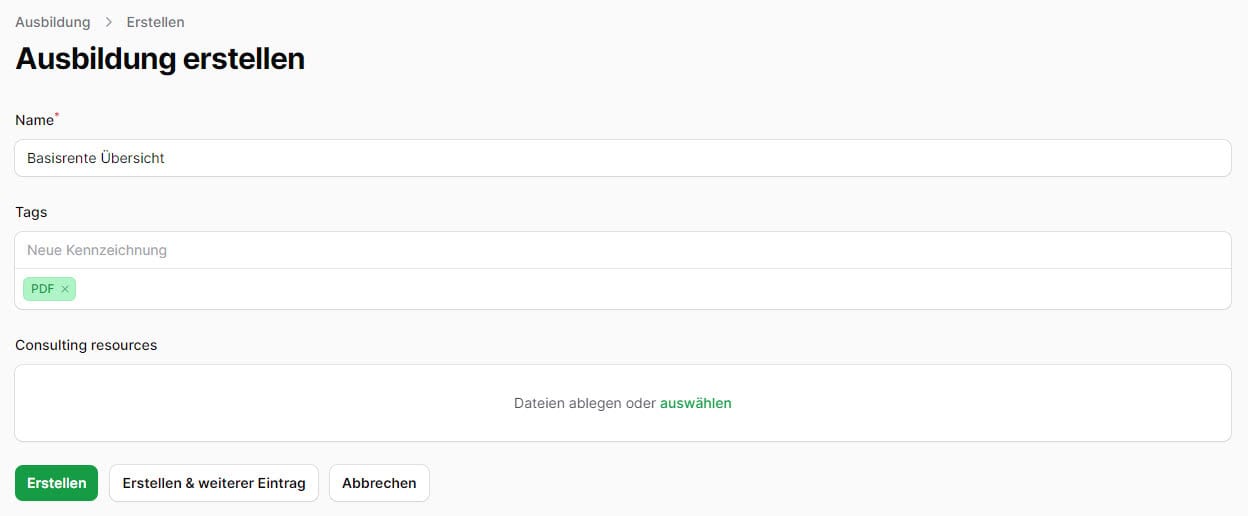Click empty space beside the PDF tag
This screenshot has height=516, width=1248.
click(650, 289)
